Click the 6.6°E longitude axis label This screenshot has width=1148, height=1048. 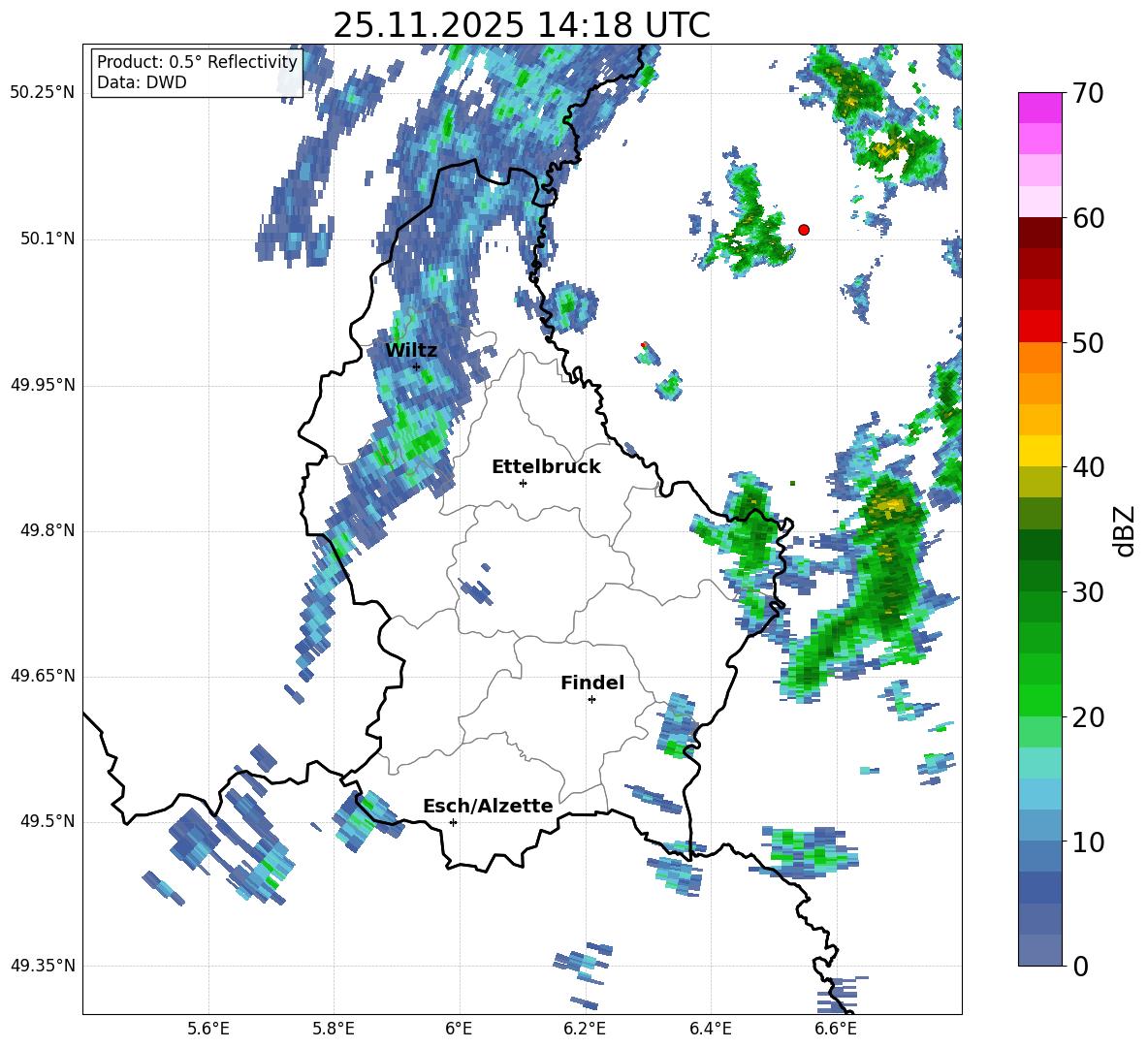836,1029
